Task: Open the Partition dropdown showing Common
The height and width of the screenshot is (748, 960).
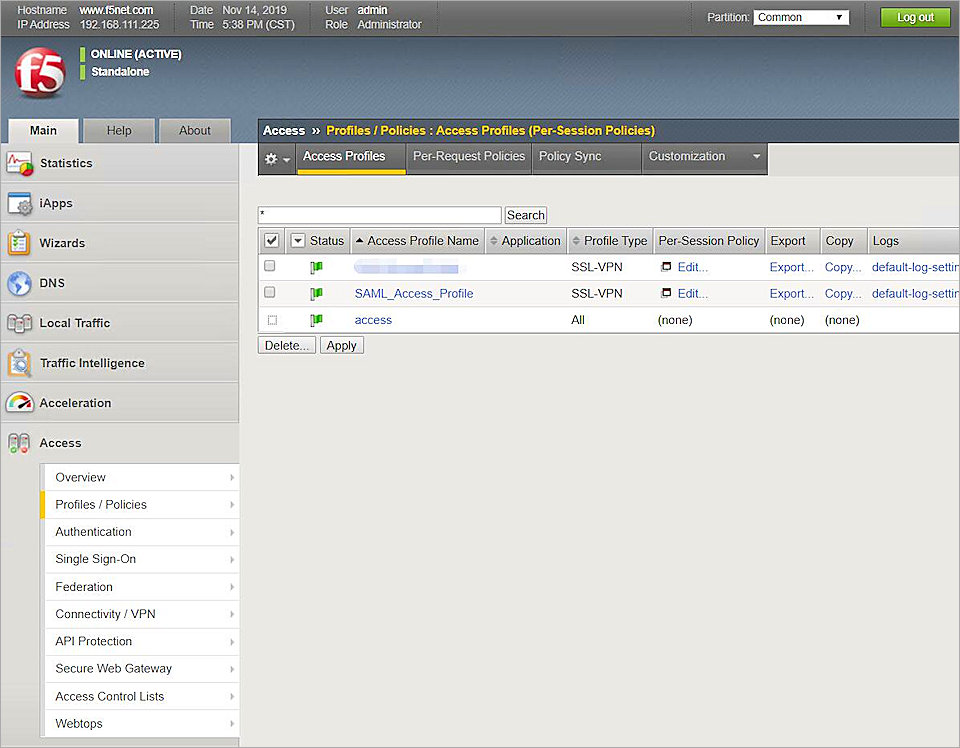Action: click(x=800, y=16)
